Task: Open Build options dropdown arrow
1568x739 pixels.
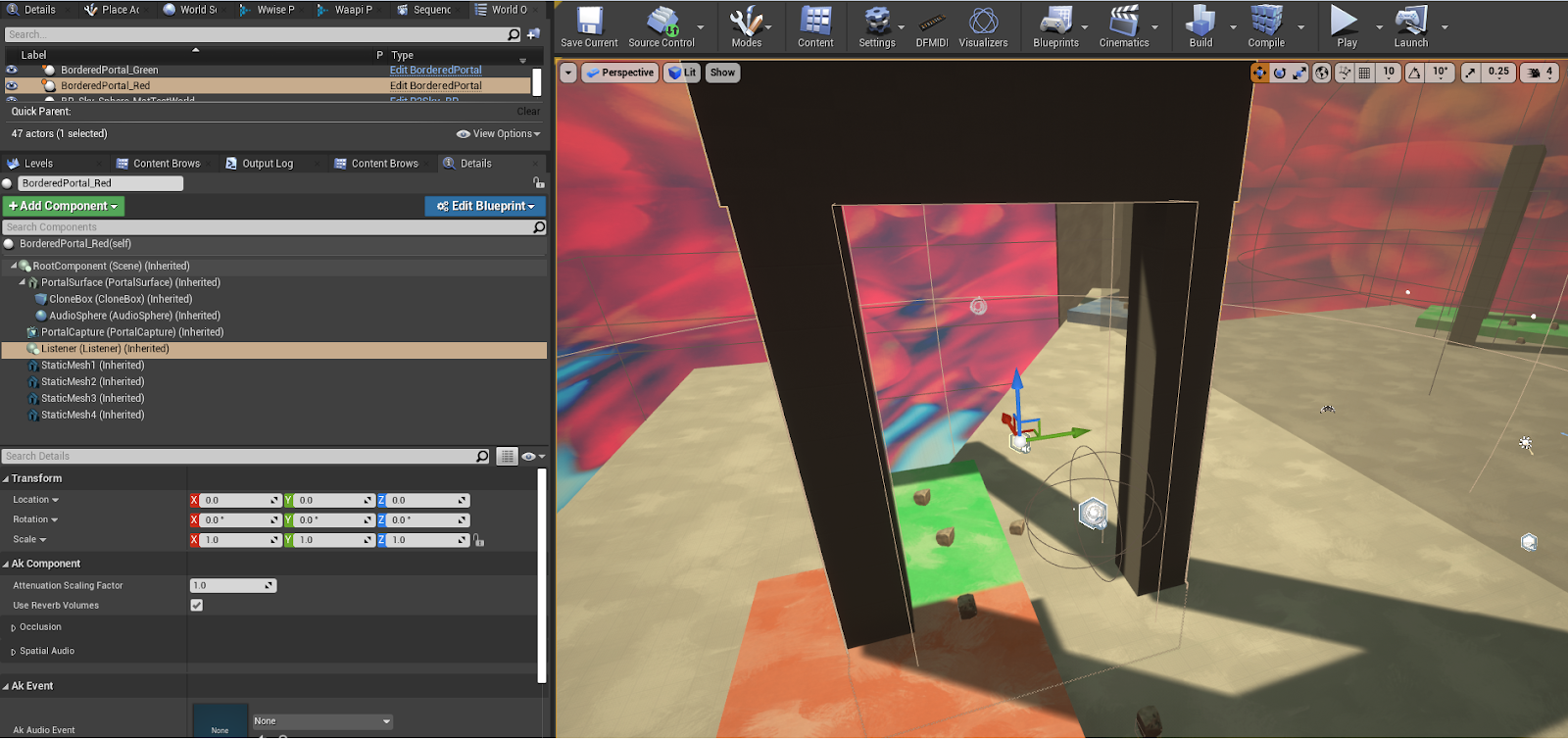Action: tap(1233, 27)
